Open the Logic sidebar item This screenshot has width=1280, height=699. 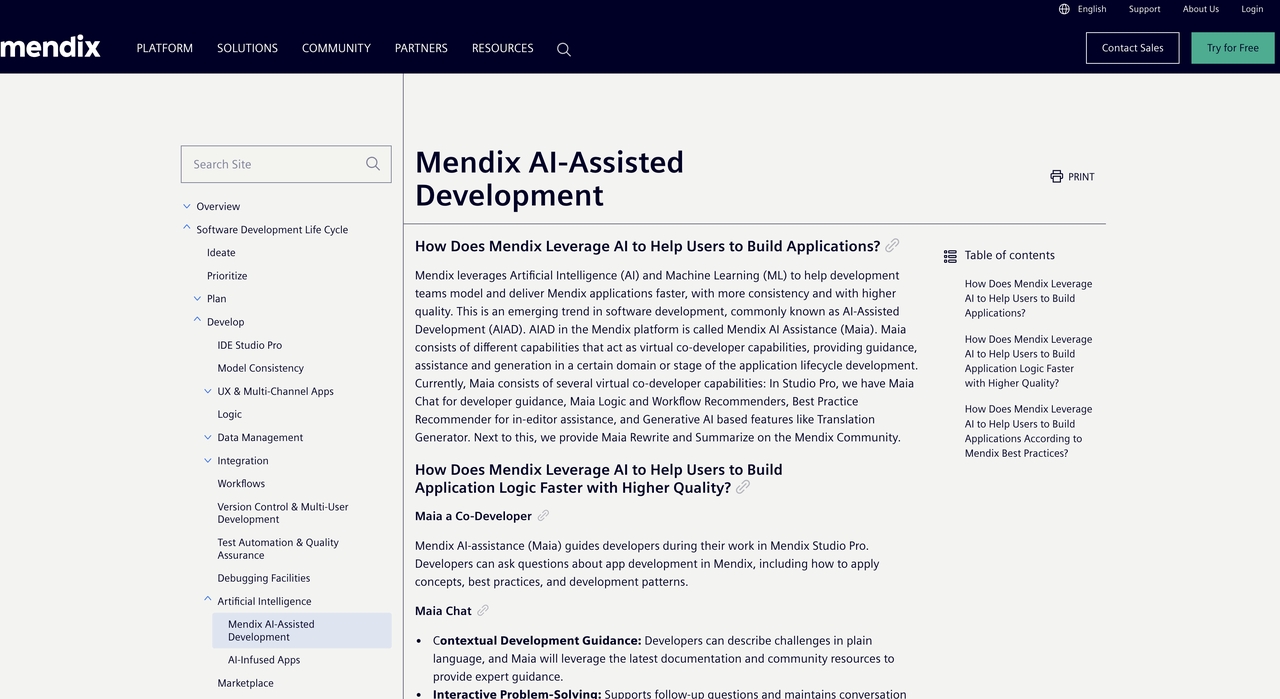pos(230,414)
